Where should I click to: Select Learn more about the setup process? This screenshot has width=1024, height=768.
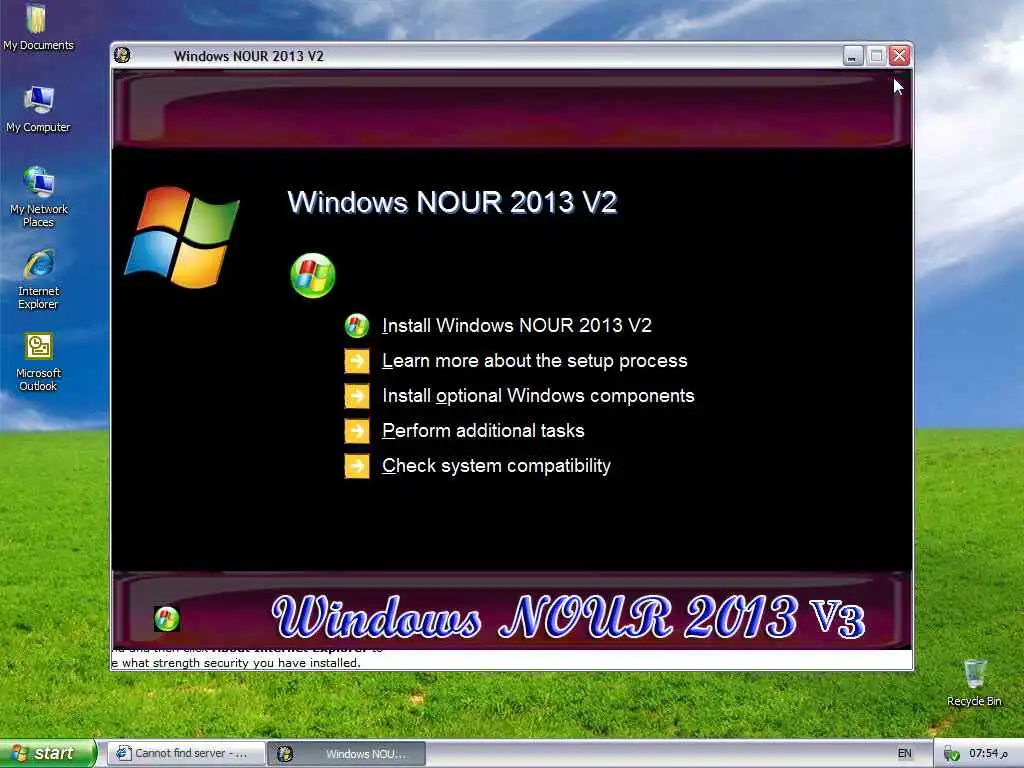pyautogui.click(x=534, y=360)
